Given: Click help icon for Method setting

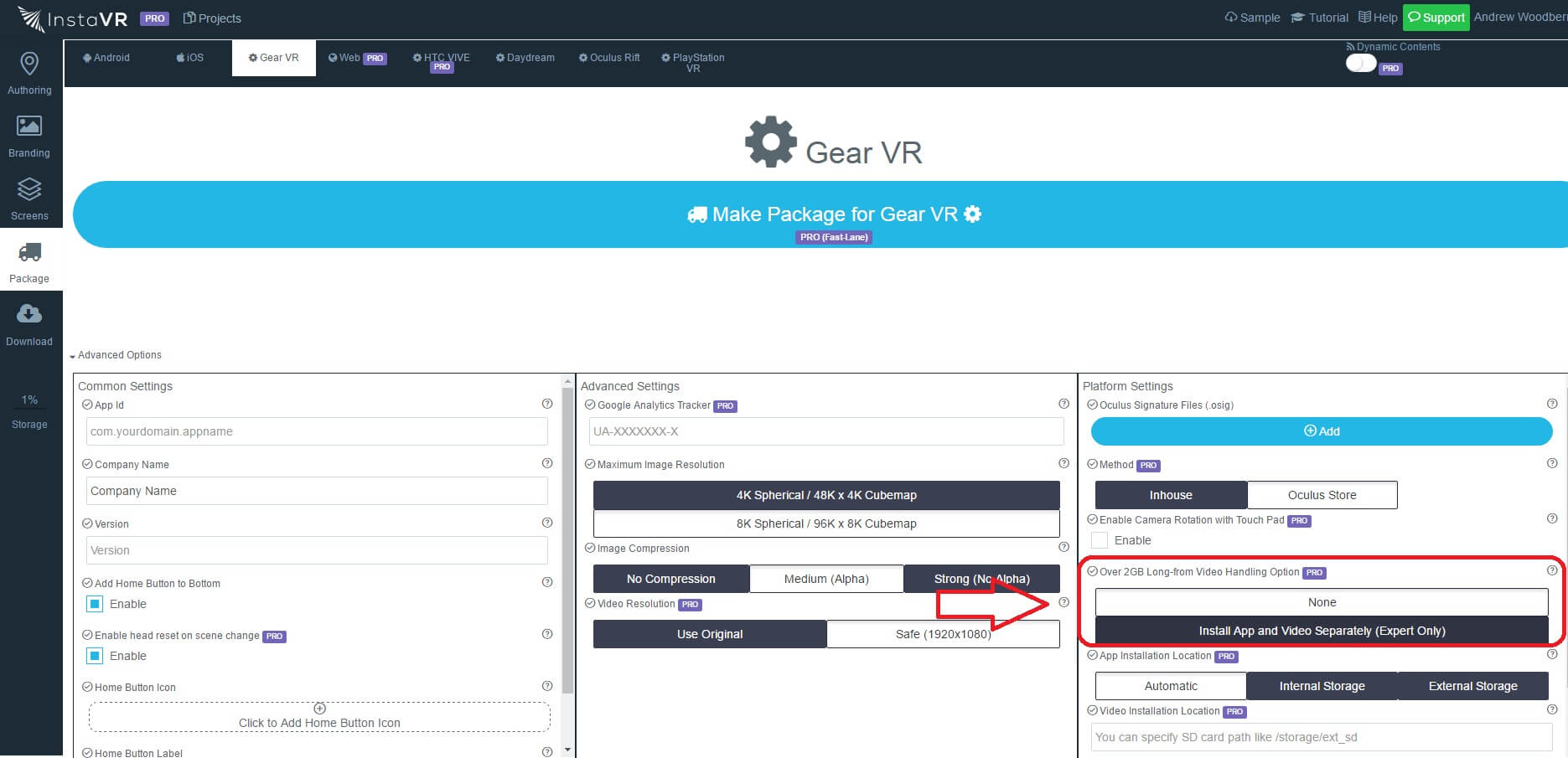Looking at the screenshot, I should coord(1552,463).
